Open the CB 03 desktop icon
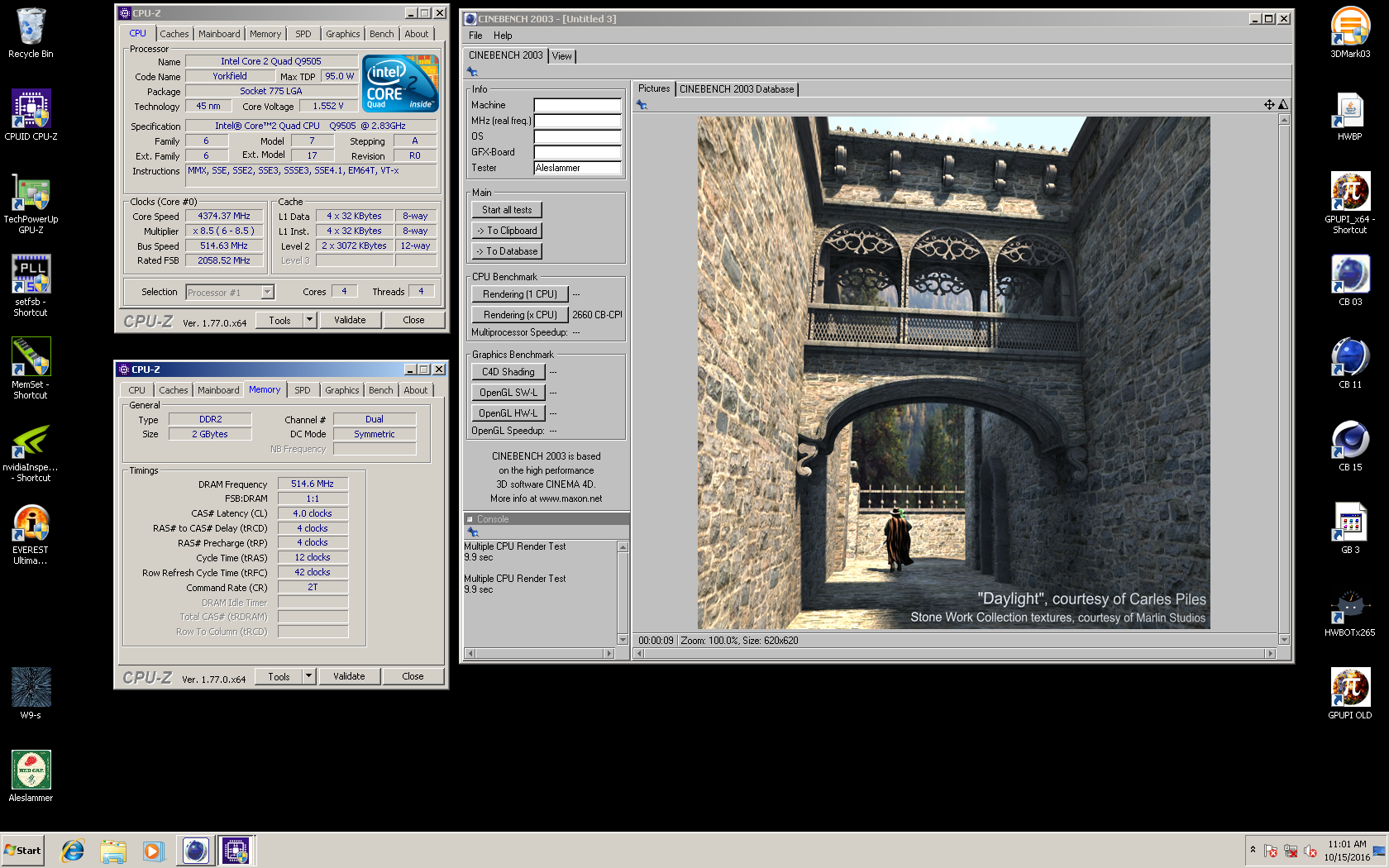 pyautogui.click(x=1350, y=281)
